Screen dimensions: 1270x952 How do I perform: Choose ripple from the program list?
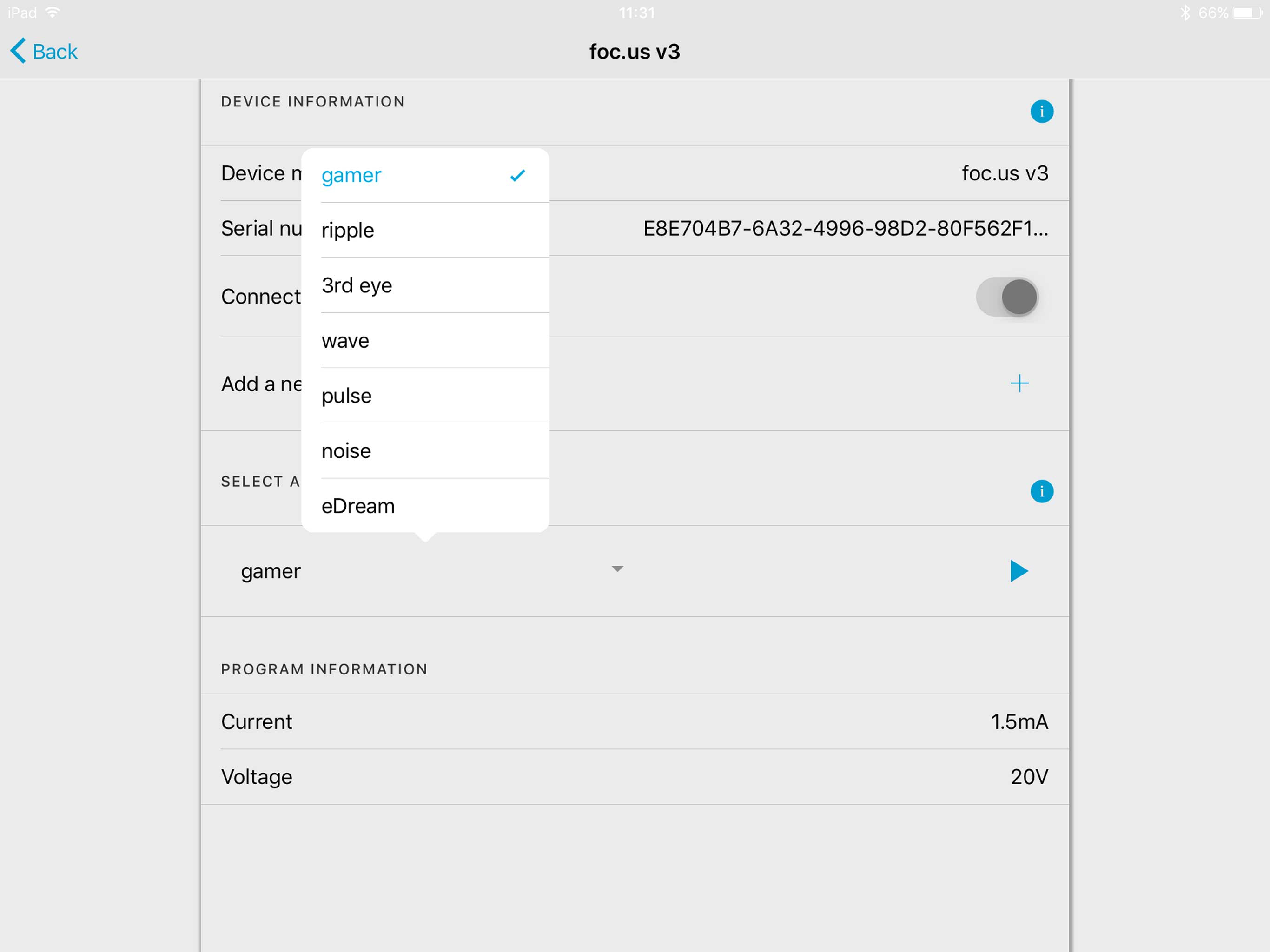(x=425, y=230)
